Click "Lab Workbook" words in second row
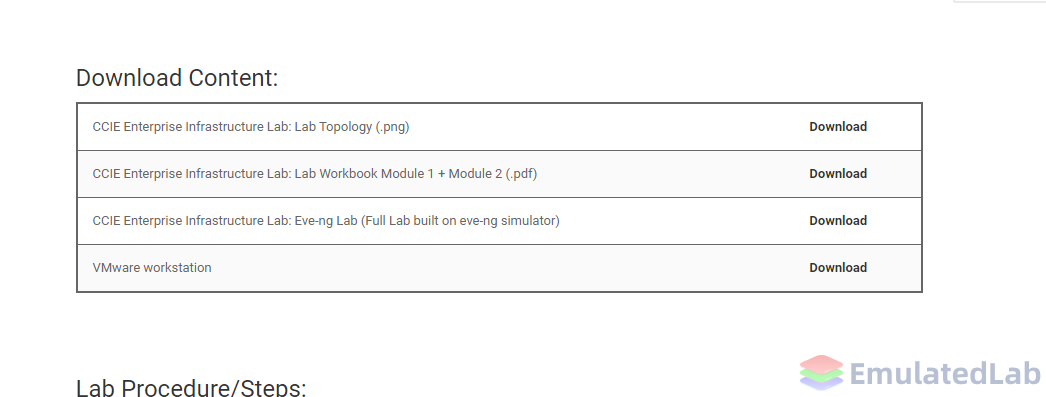This screenshot has height=397, width=1046. (336, 173)
